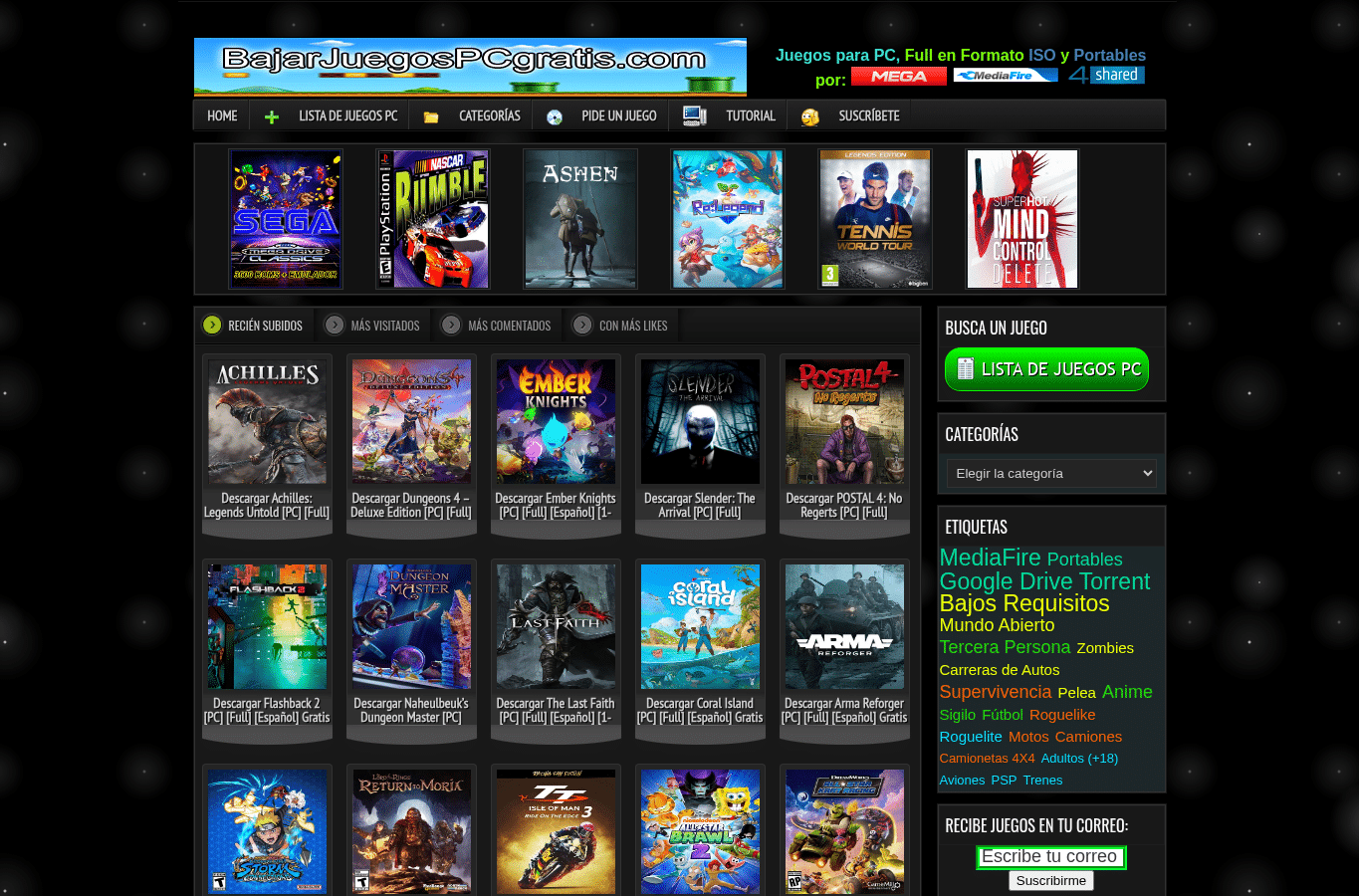Click the Suscribirme button

point(1051,880)
